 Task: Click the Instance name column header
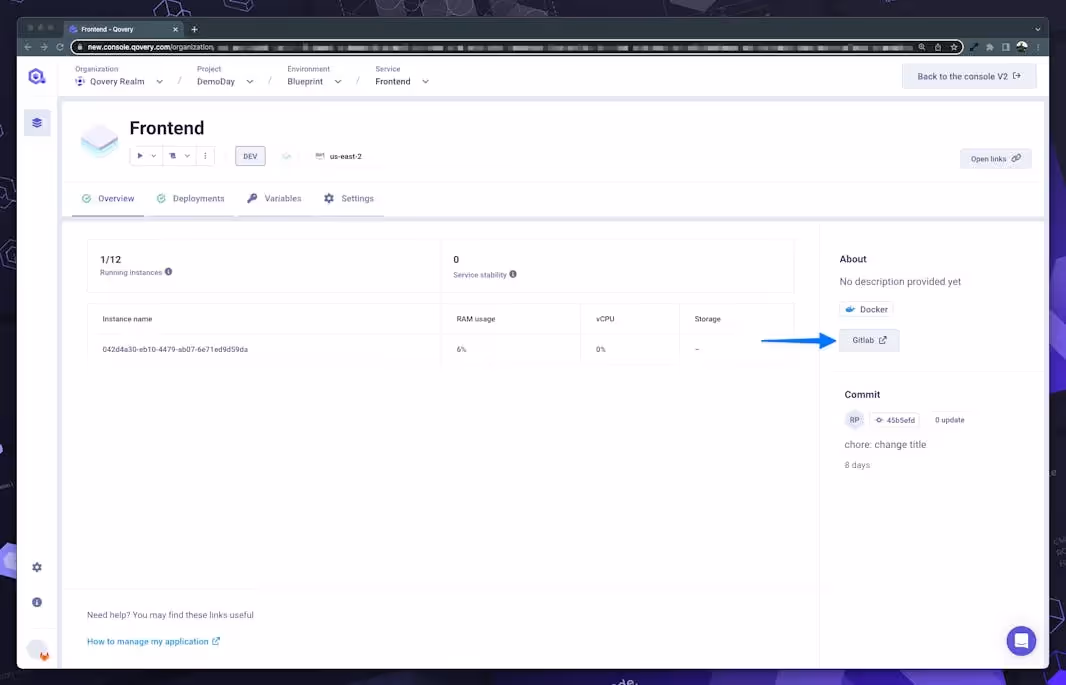(127, 319)
